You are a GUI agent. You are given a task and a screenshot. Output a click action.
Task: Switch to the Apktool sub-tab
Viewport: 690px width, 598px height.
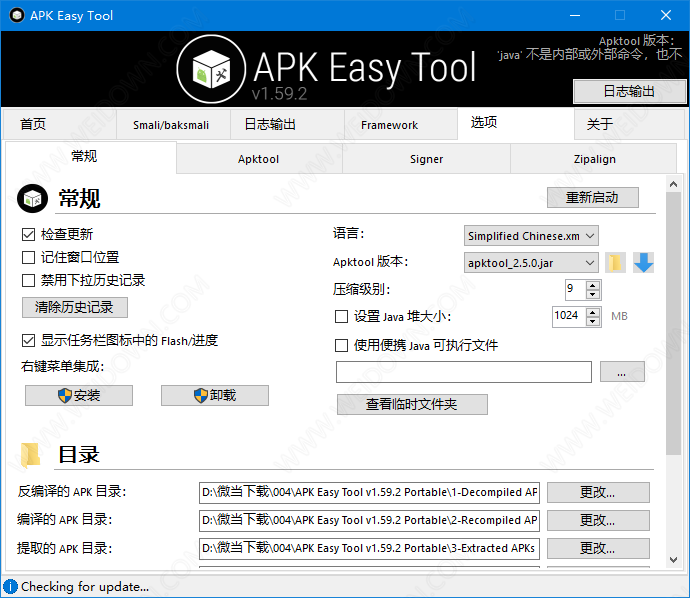[259, 159]
